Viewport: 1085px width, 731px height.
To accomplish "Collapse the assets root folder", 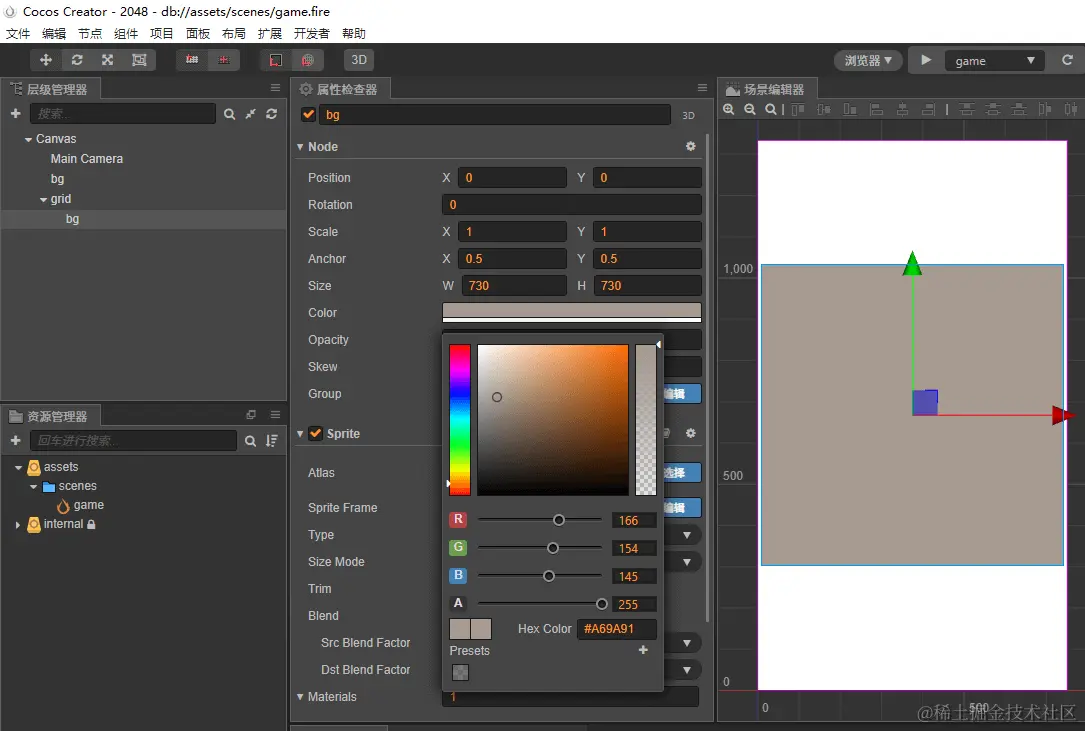I will pyautogui.click(x=19, y=467).
